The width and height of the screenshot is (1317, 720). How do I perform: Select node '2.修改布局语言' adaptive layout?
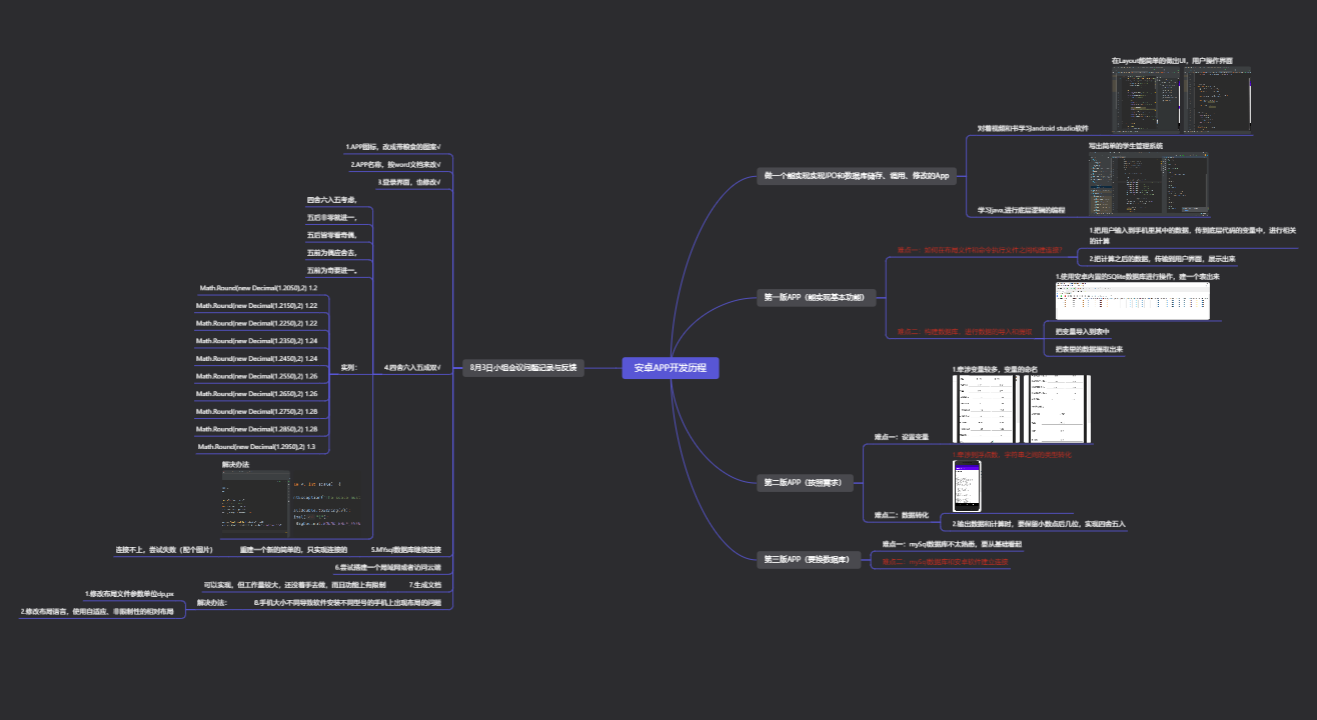point(97,611)
